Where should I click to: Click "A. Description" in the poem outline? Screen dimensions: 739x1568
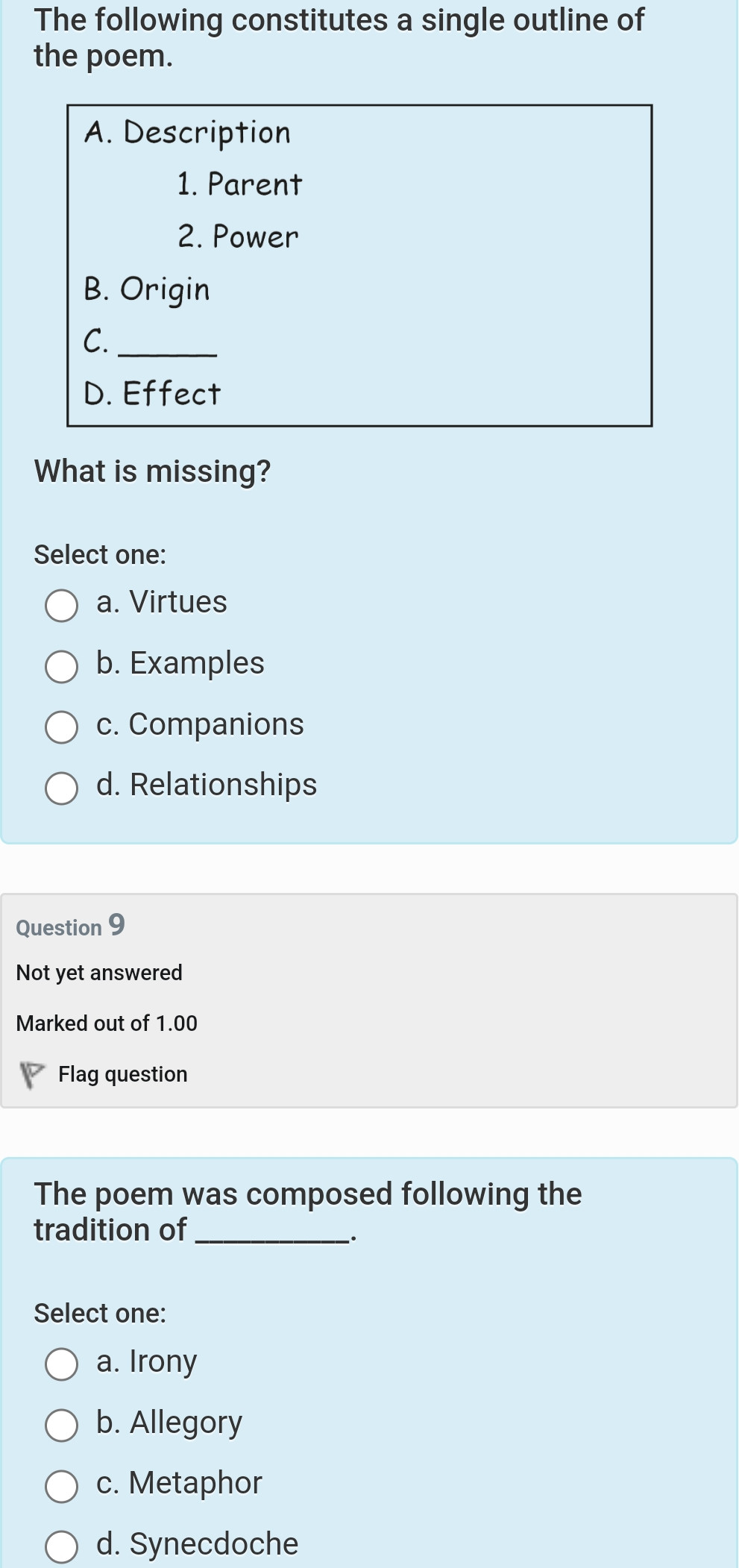[187, 133]
